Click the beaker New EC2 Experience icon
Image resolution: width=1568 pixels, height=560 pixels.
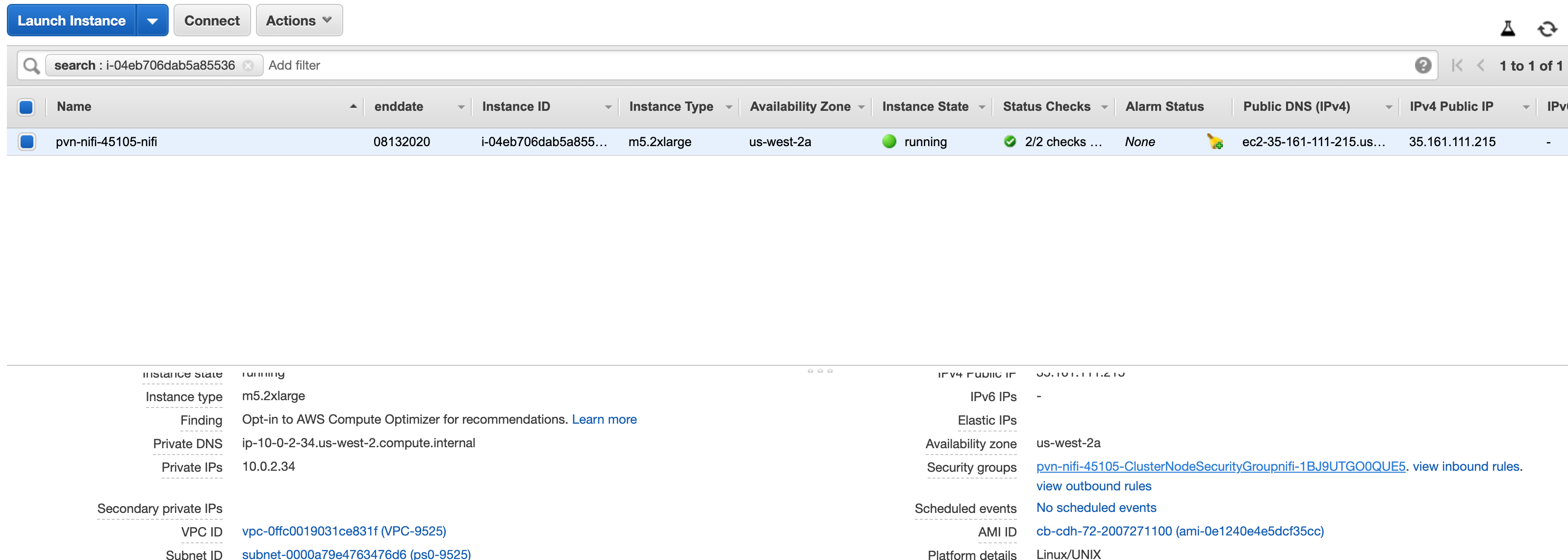pyautogui.click(x=1508, y=27)
